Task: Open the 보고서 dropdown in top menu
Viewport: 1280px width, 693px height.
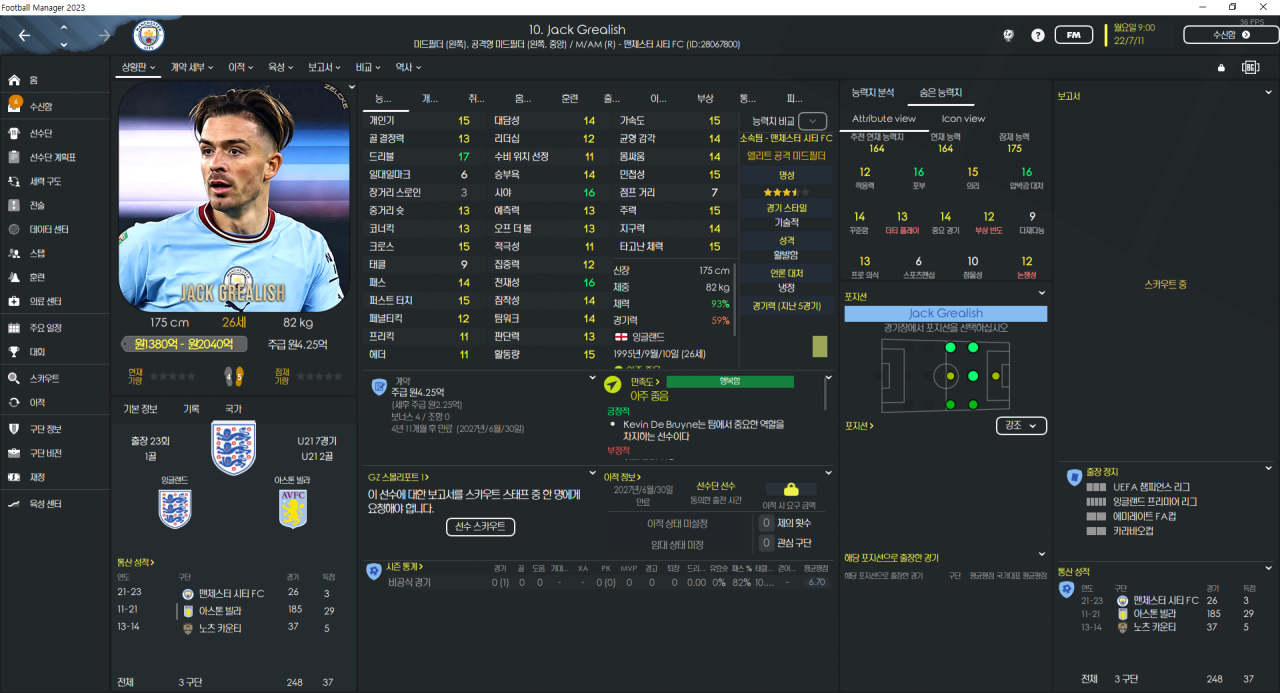Action: pos(325,67)
